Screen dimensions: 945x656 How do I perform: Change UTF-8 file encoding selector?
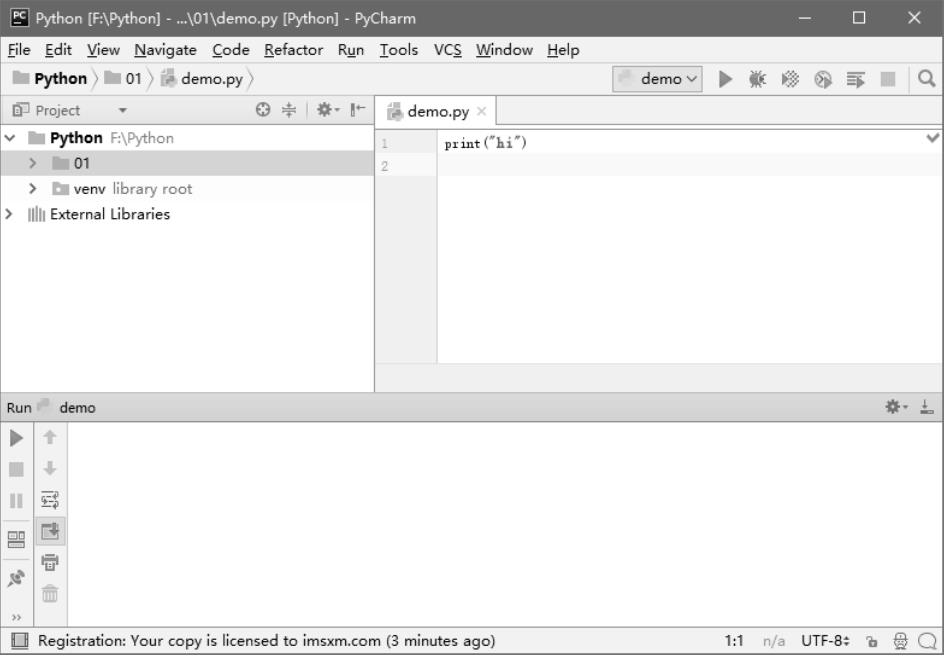825,641
